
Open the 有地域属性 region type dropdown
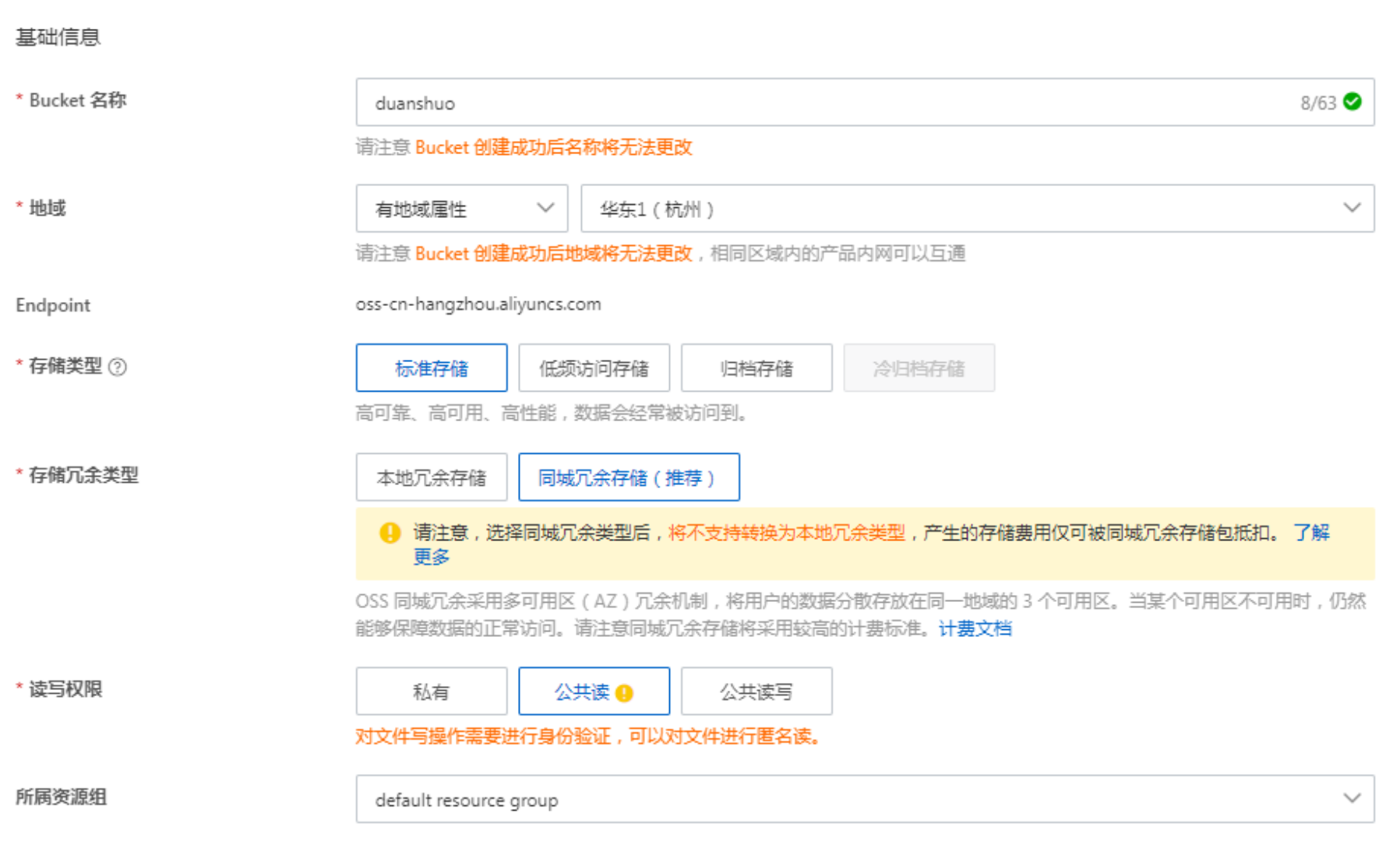click(x=462, y=209)
